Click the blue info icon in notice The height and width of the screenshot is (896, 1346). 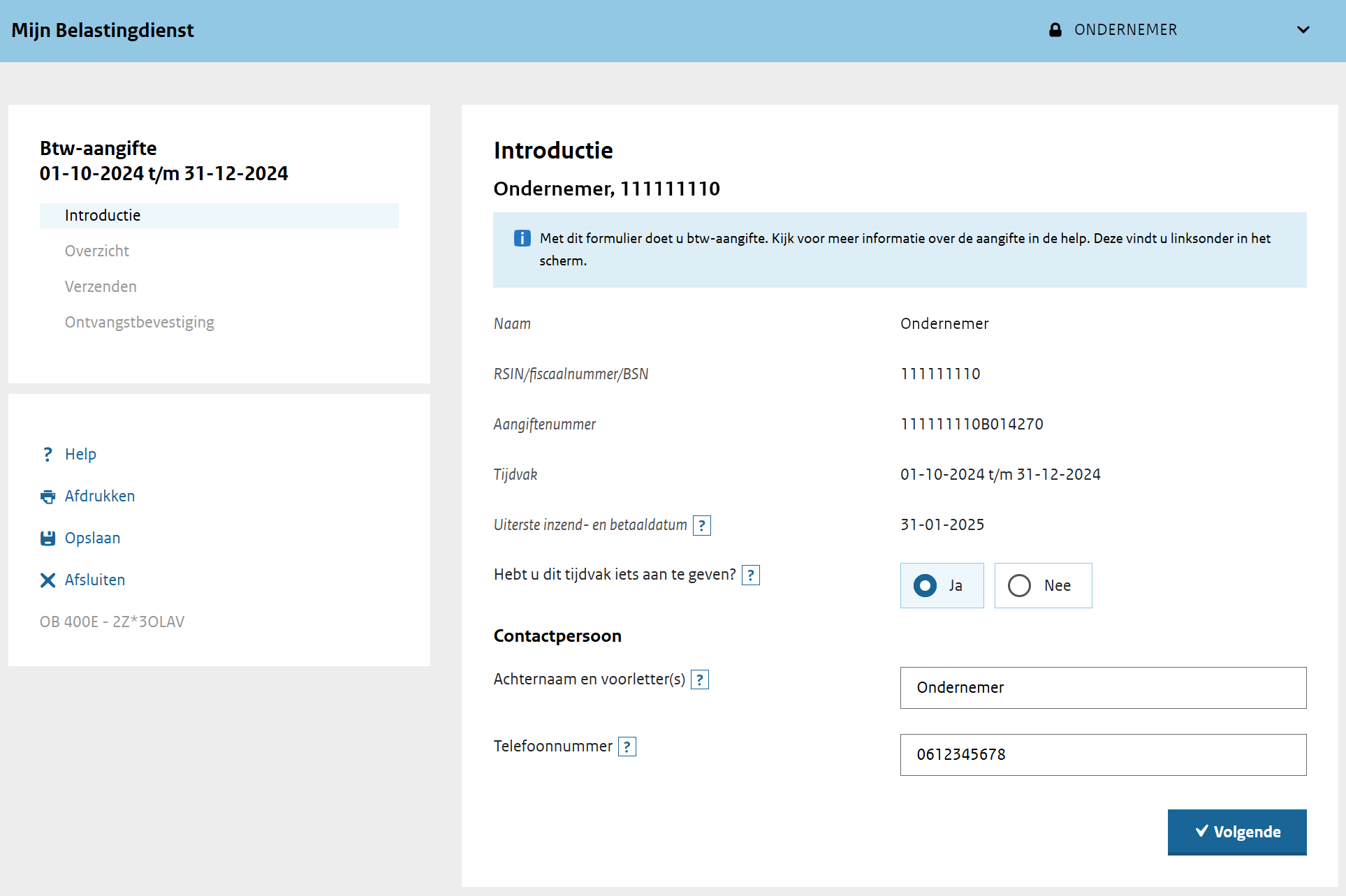(x=522, y=238)
